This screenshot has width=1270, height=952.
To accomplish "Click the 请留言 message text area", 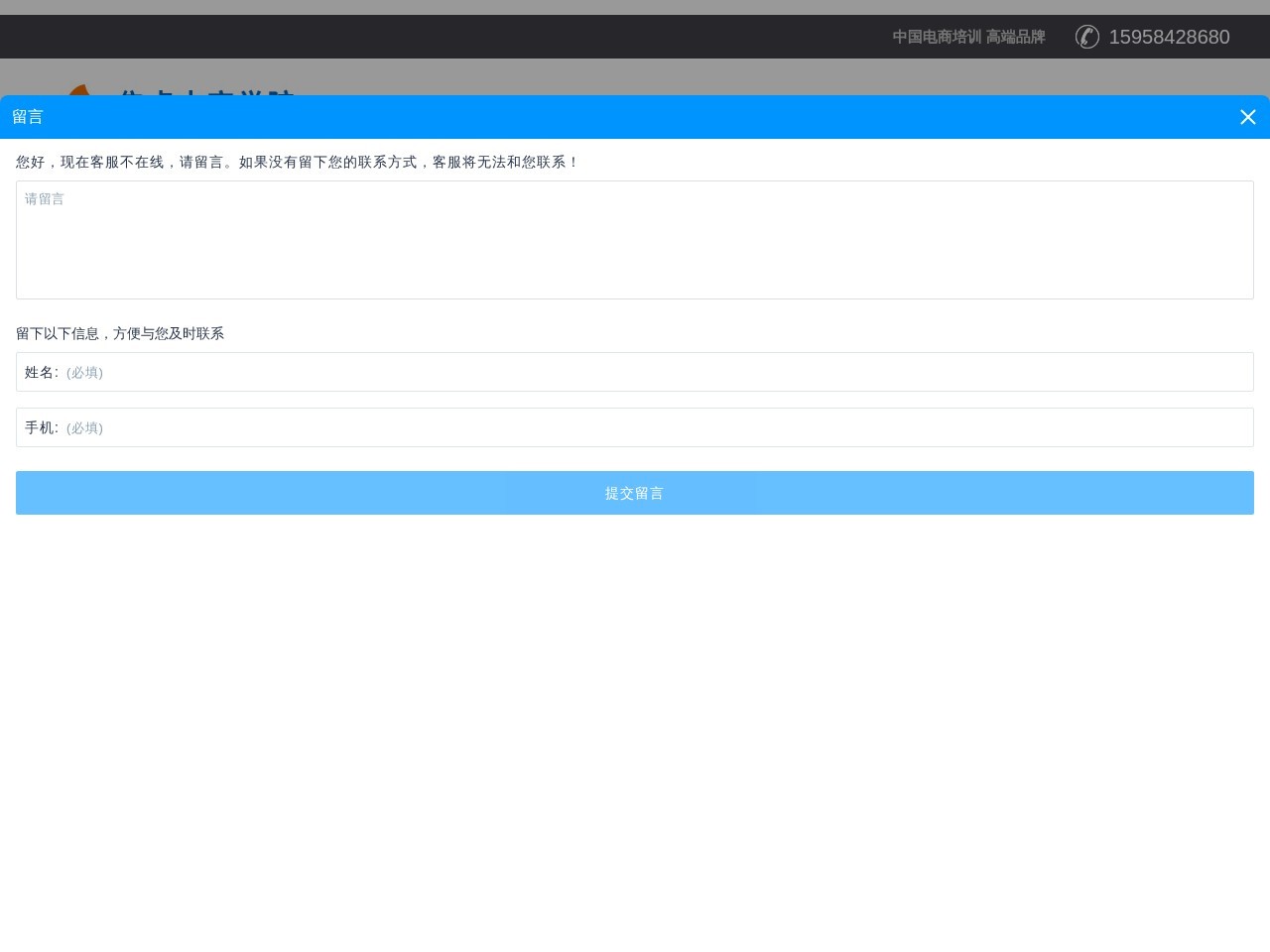I will 635,240.
